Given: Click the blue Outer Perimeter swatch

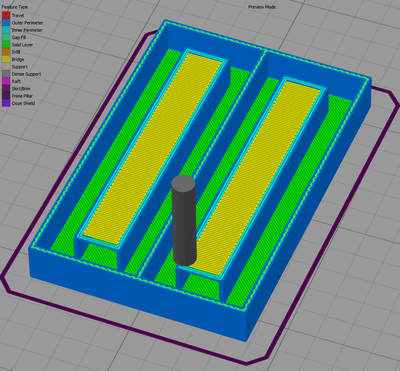Looking at the screenshot, I should point(6,23).
